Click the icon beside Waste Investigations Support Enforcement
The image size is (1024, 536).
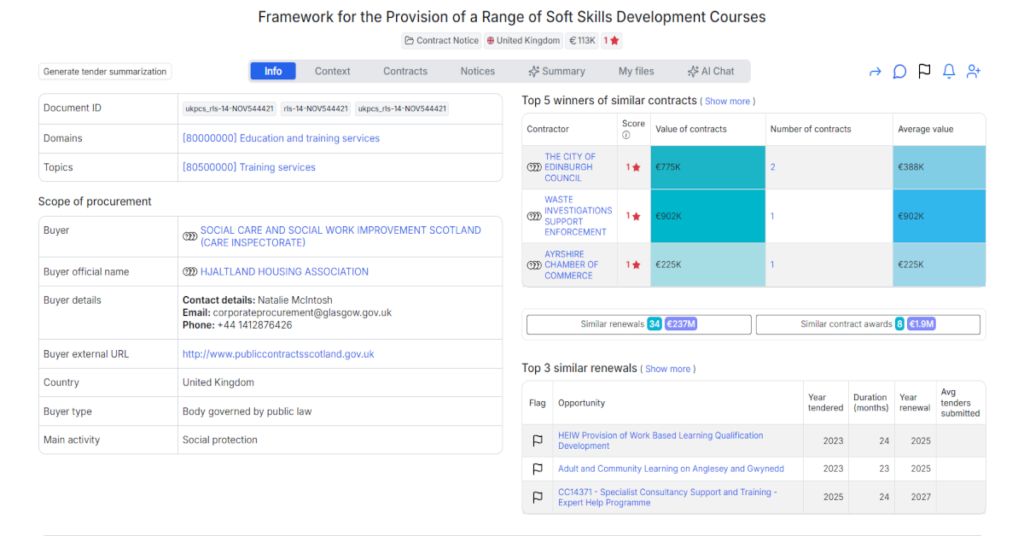(534, 216)
